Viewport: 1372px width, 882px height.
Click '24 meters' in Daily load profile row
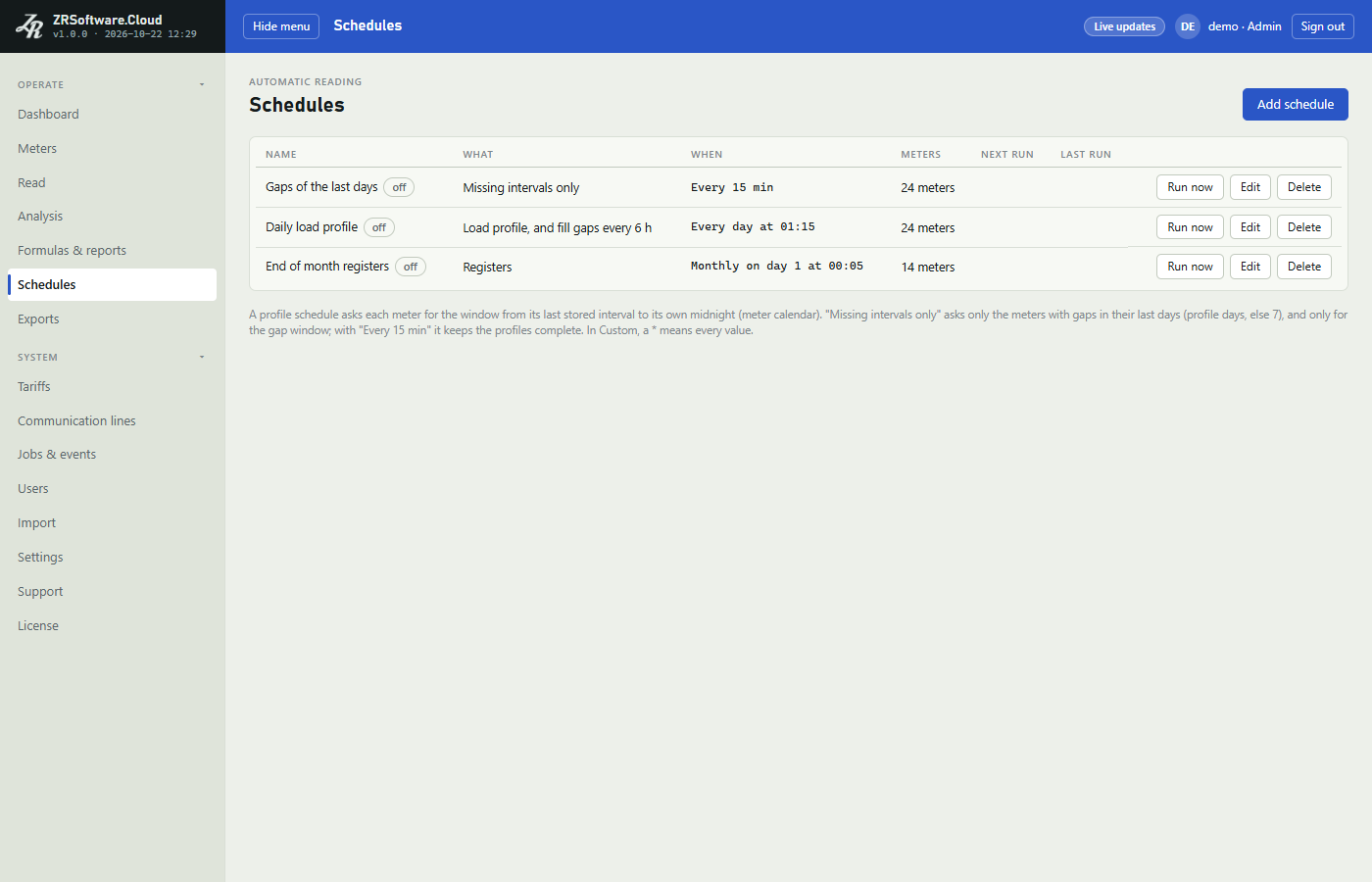(928, 228)
